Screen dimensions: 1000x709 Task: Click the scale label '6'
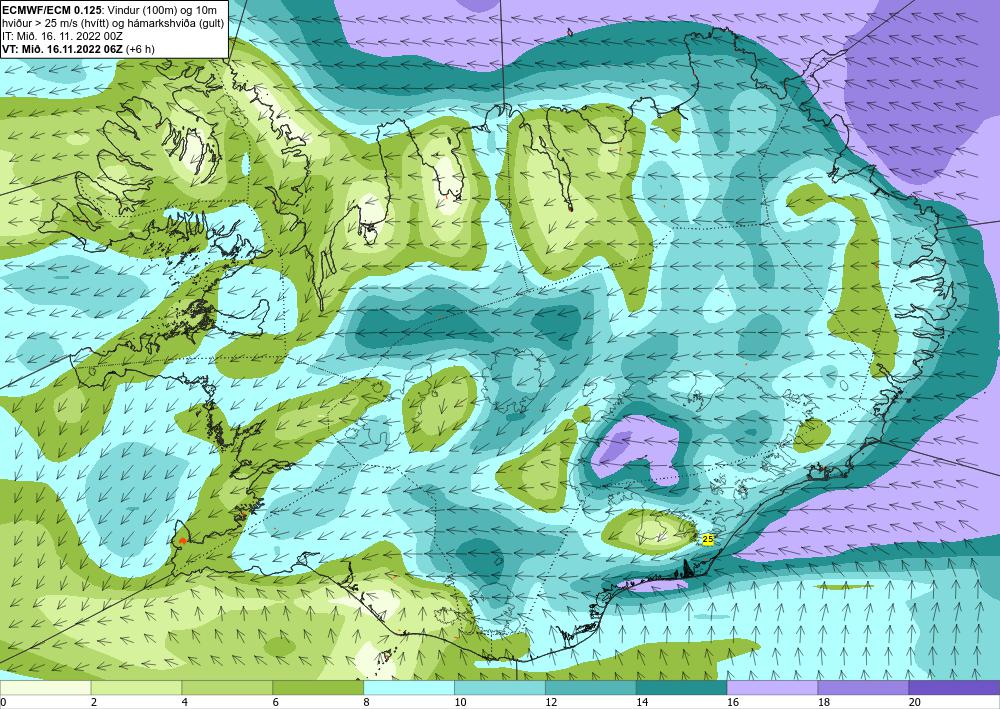click(276, 703)
